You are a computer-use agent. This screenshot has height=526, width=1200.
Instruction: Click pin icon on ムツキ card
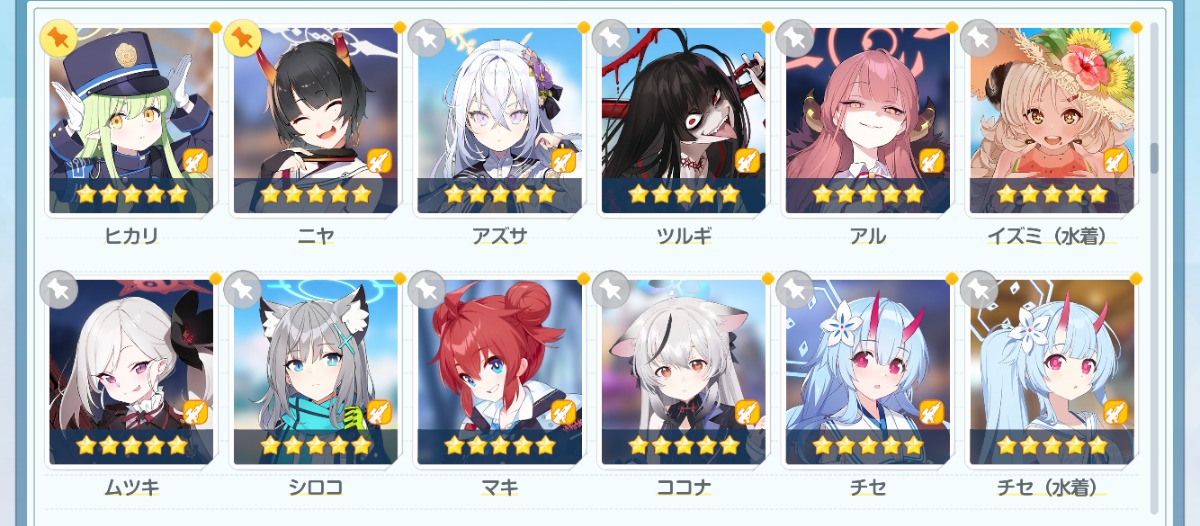click(59, 289)
